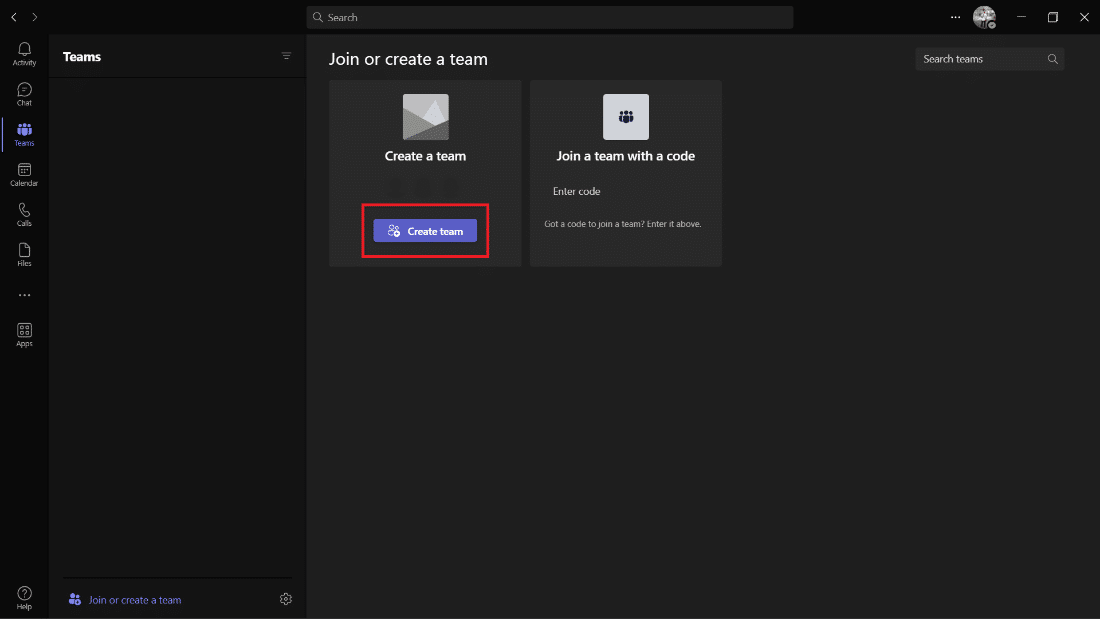
Task: Click Join or create a team link
Action: [x=135, y=600]
